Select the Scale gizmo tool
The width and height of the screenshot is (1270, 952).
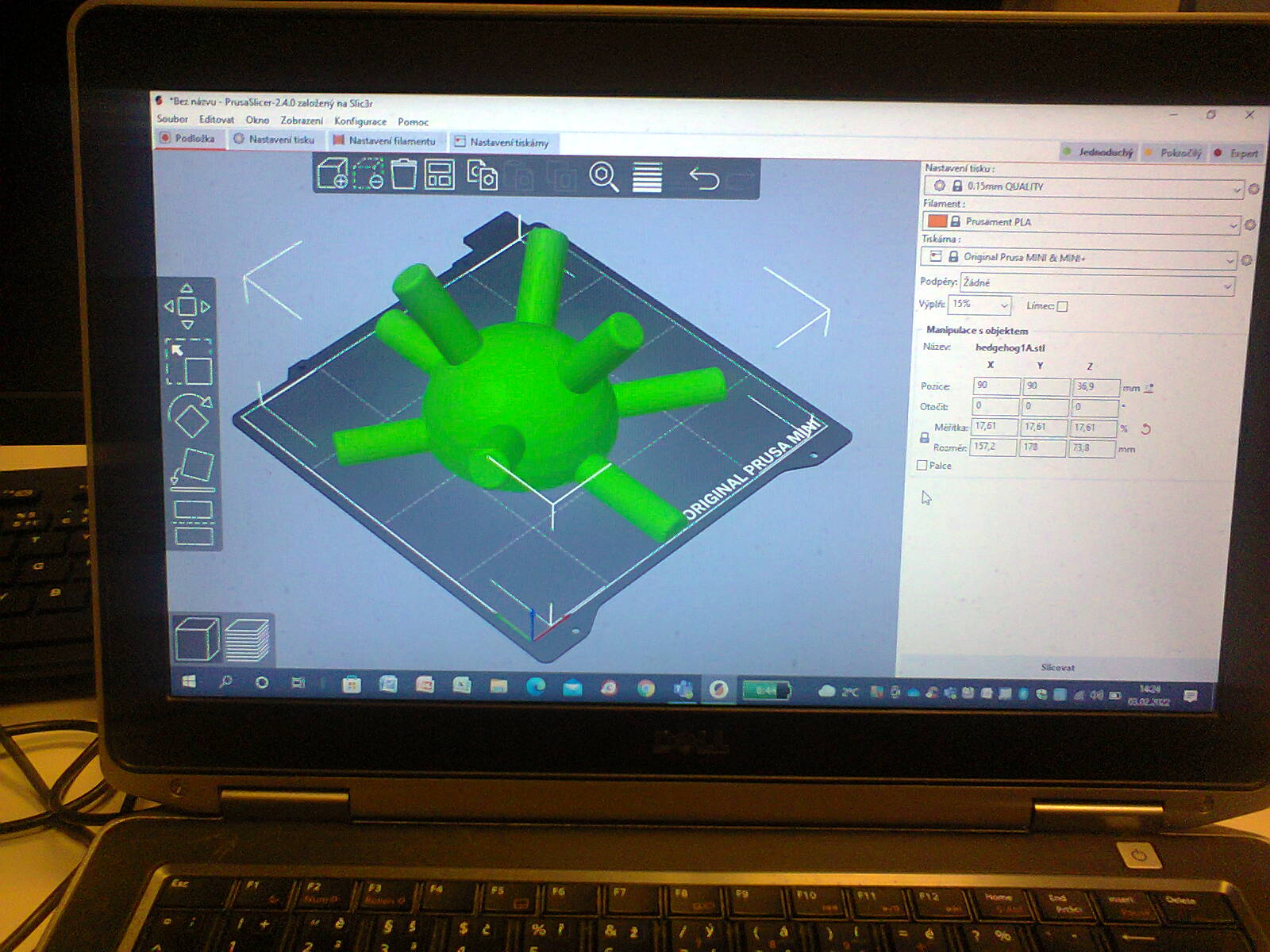coord(189,362)
